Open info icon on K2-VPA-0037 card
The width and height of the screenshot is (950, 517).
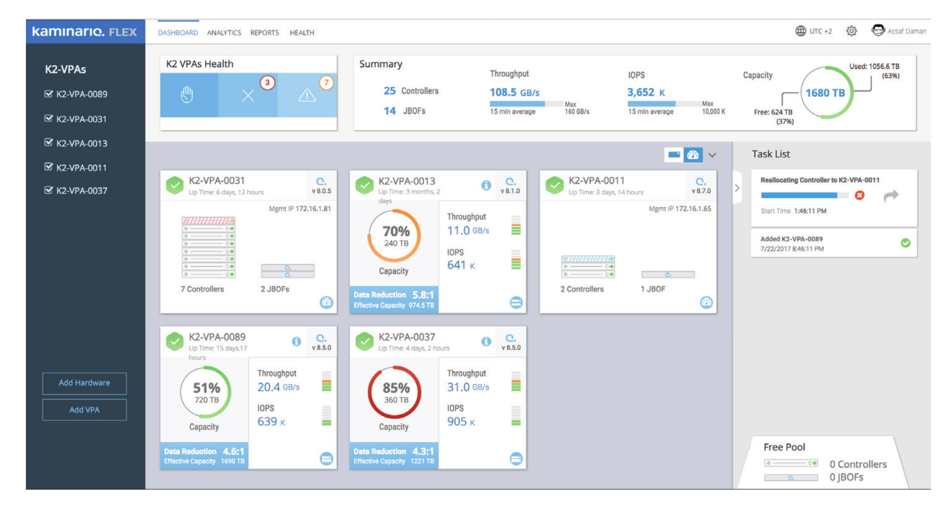[x=486, y=342]
